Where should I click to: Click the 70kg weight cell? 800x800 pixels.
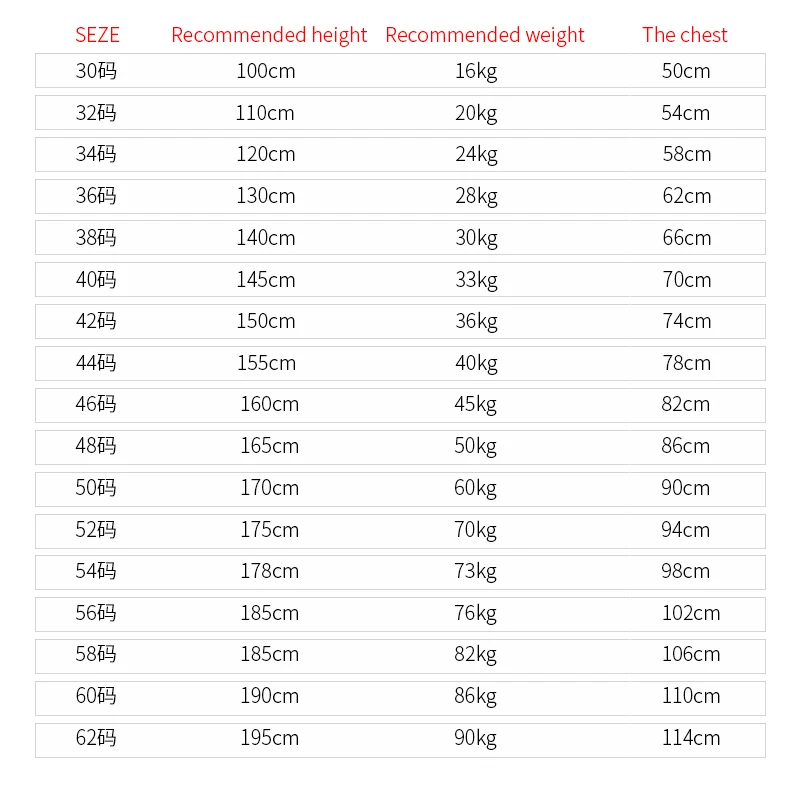(476, 529)
